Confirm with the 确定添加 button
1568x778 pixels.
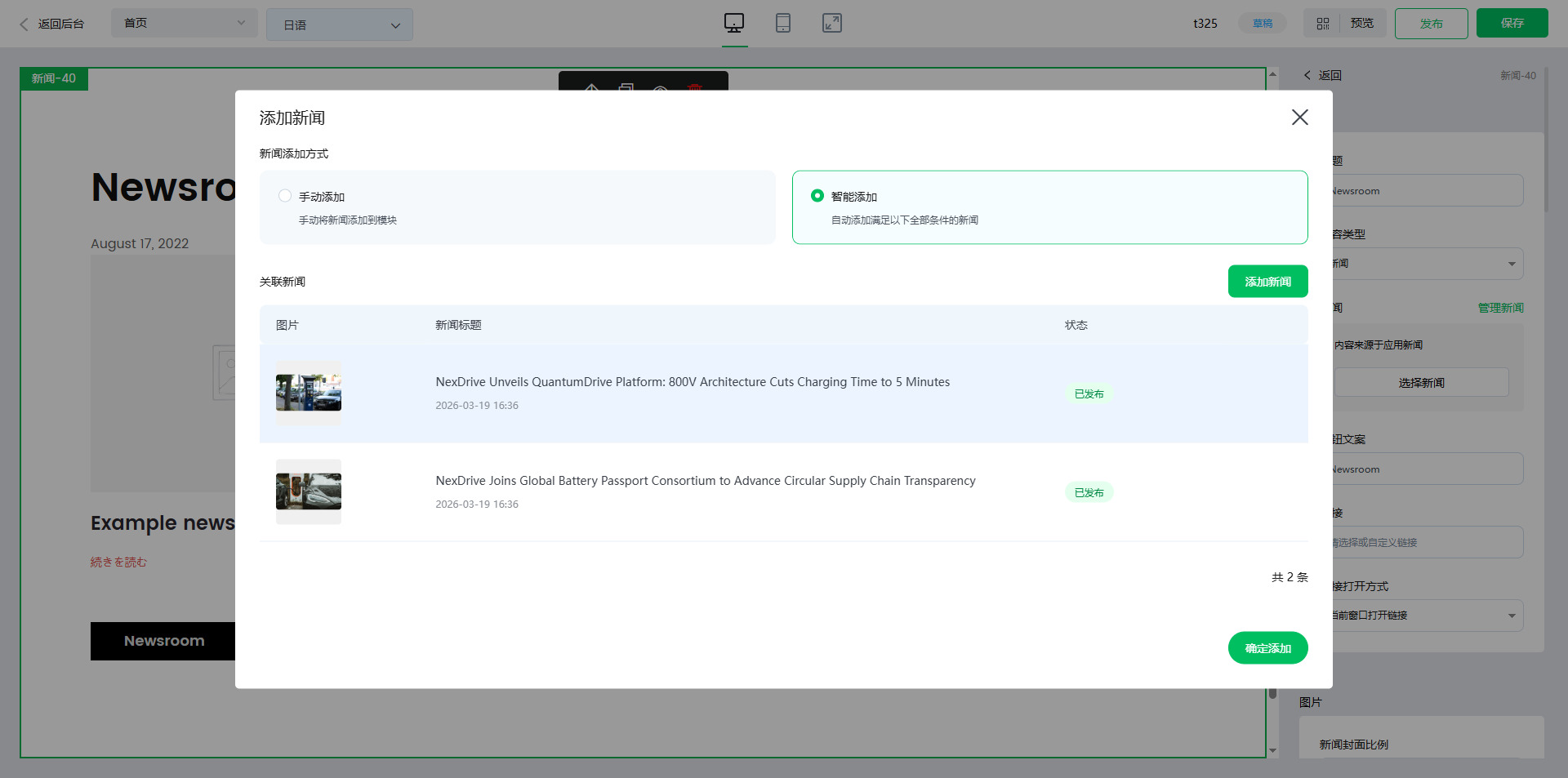coord(1267,648)
